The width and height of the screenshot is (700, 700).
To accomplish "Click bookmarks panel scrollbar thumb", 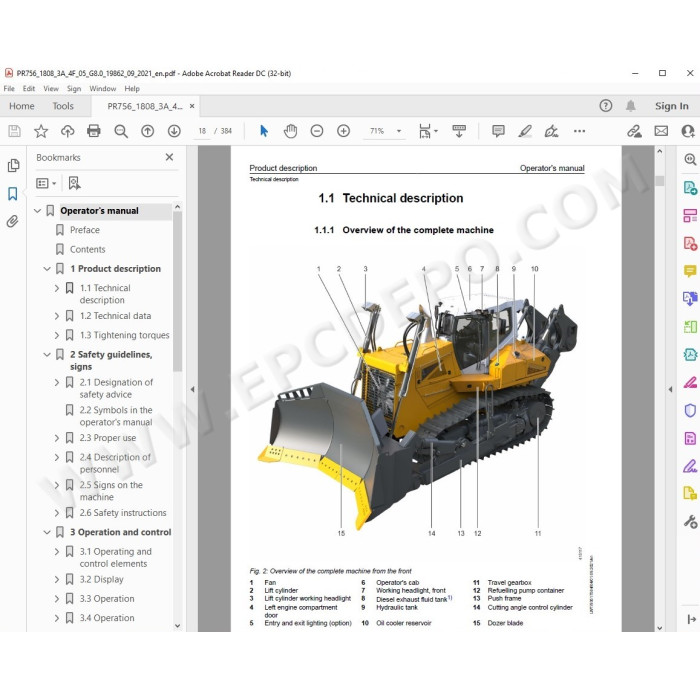I will coord(177,292).
